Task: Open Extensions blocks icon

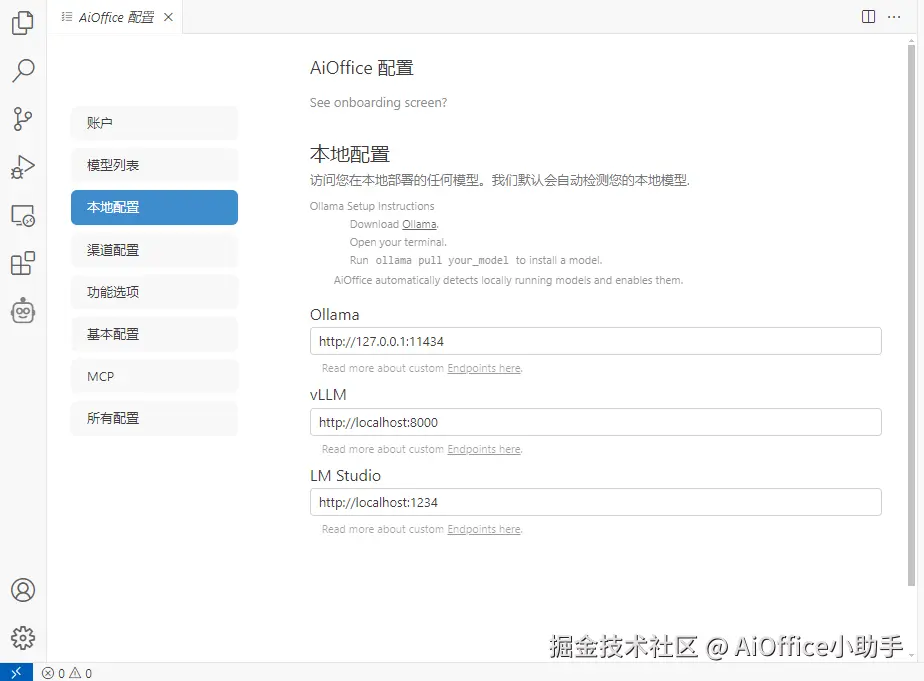Action: pos(23,263)
